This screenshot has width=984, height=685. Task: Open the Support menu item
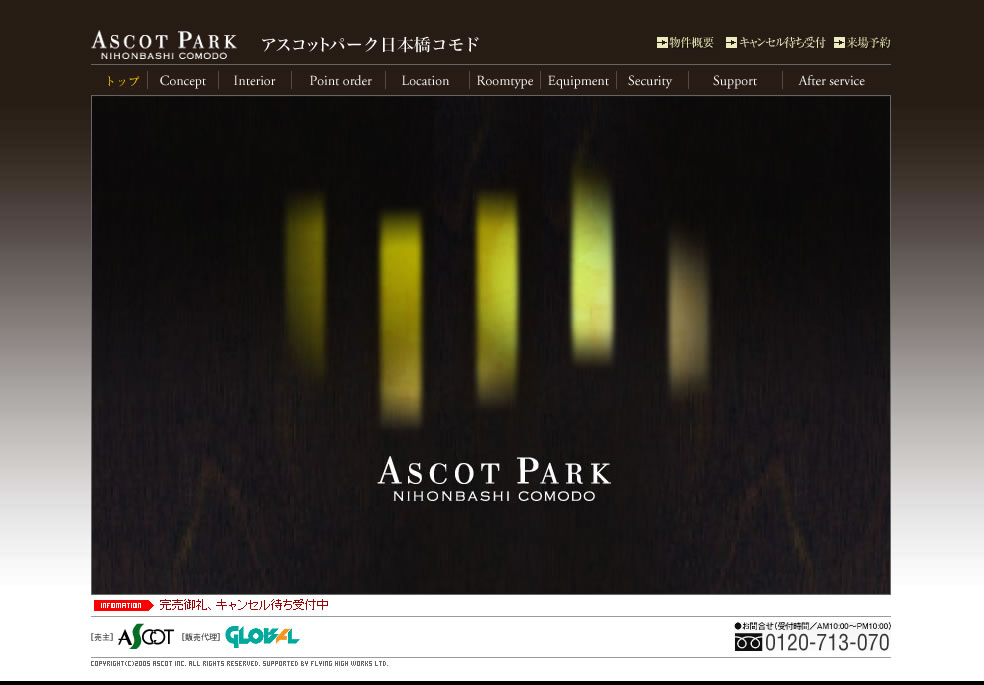(735, 81)
